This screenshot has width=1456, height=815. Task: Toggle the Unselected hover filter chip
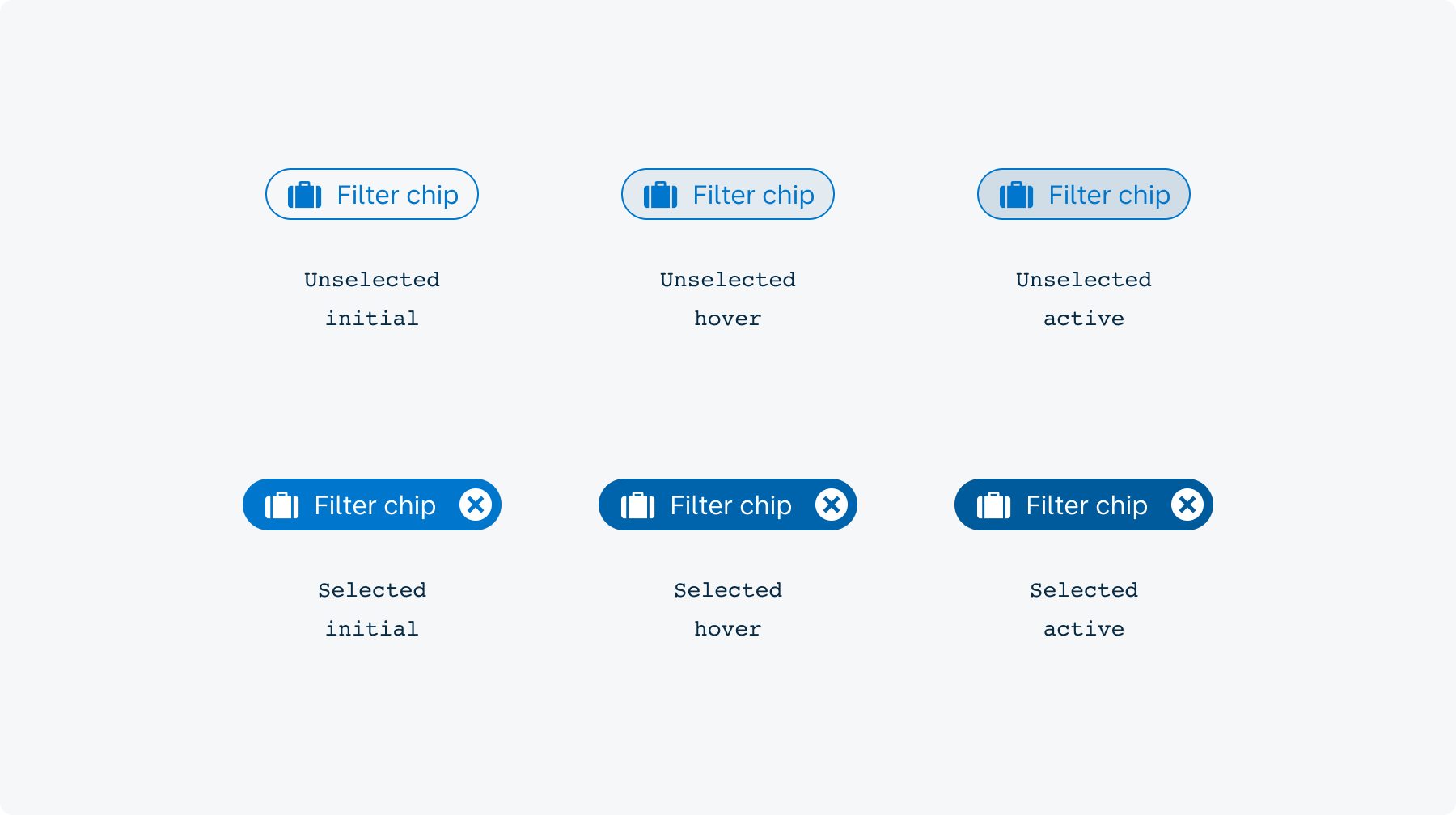[x=728, y=194]
